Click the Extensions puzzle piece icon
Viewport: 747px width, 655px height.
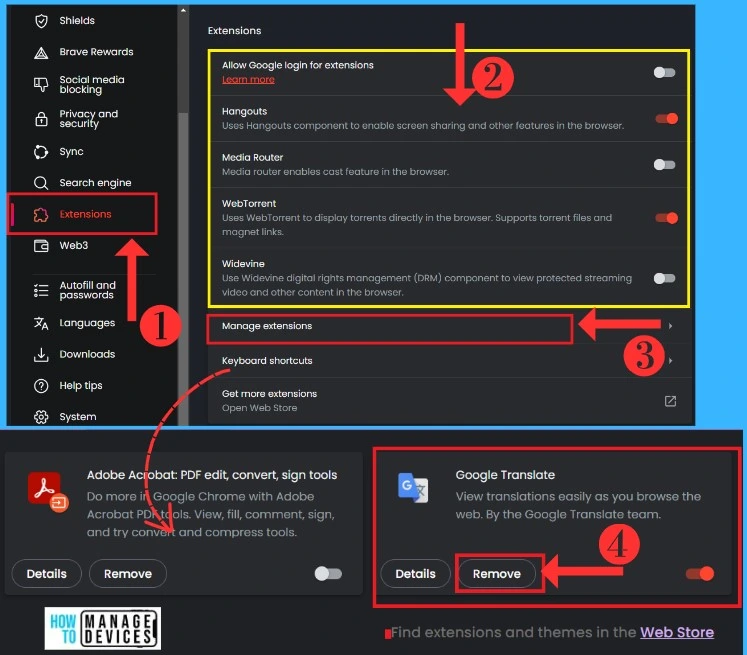pyautogui.click(x=41, y=214)
